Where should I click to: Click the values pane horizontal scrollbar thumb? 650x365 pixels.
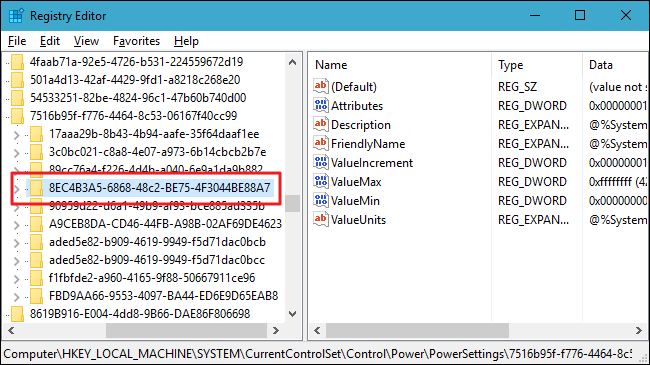pyautogui.click(x=417, y=331)
